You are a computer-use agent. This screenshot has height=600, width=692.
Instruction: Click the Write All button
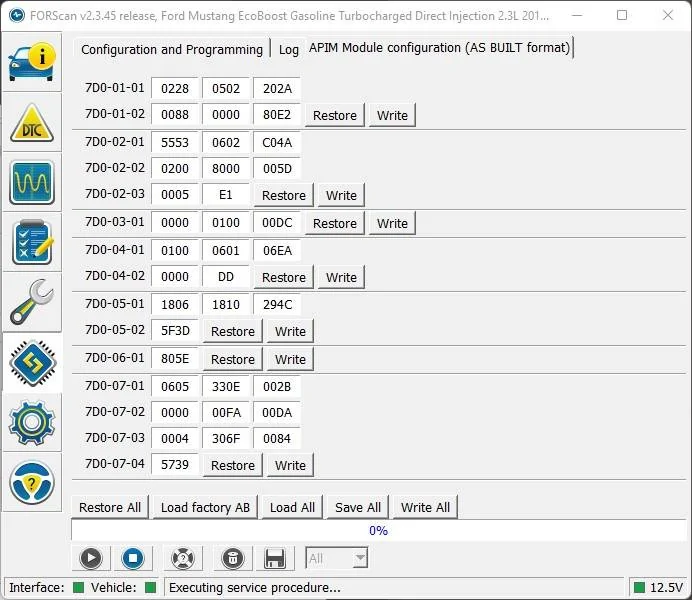coord(425,507)
